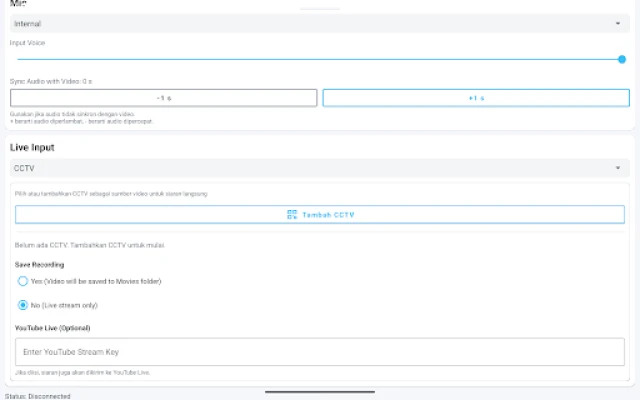This screenshot has height=400, width=640.
Task: Tap the drag handle at the top
Action: [320, 6]
